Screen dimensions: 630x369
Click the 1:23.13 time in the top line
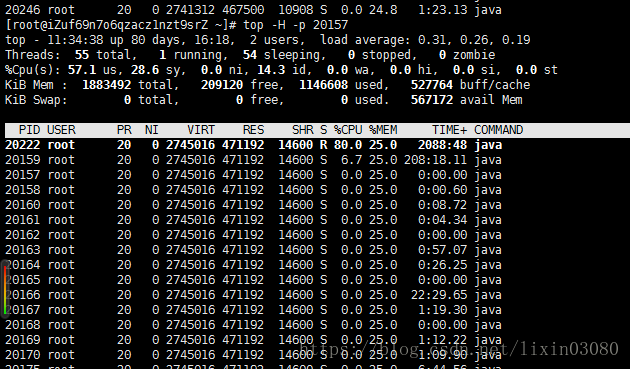tap(442, 10)
